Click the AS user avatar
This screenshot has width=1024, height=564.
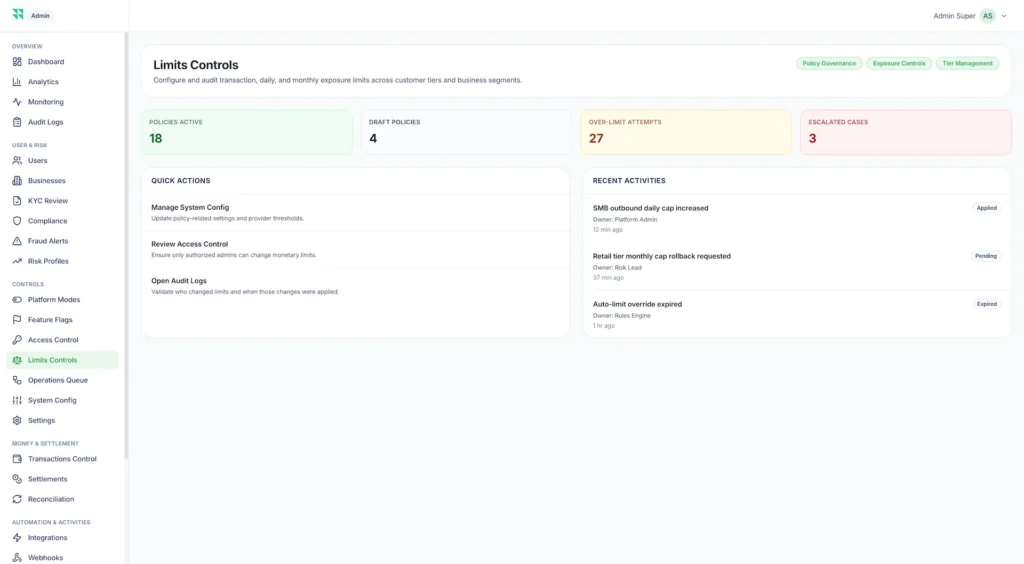(987, 16)
